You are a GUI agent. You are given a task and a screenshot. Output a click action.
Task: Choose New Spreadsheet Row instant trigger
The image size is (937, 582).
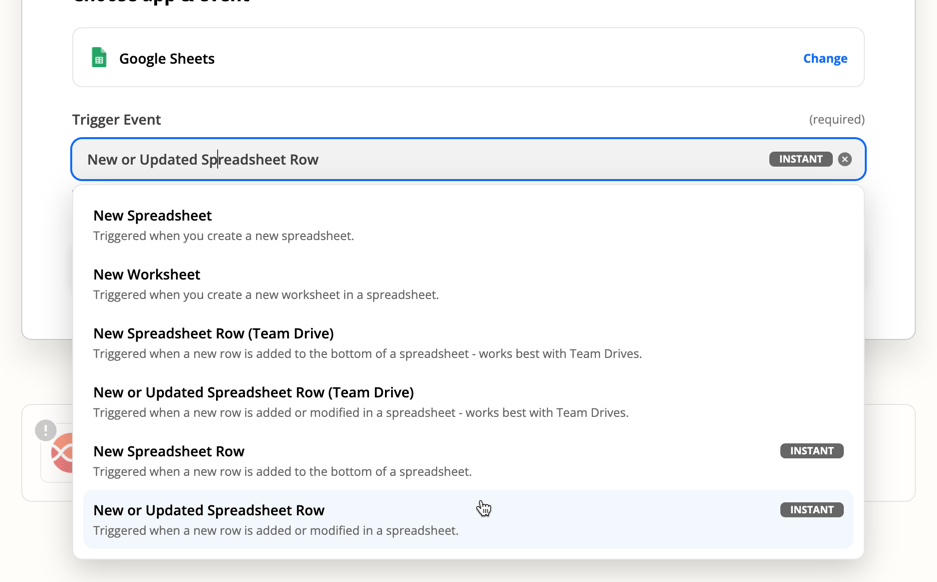pos(468,461)
